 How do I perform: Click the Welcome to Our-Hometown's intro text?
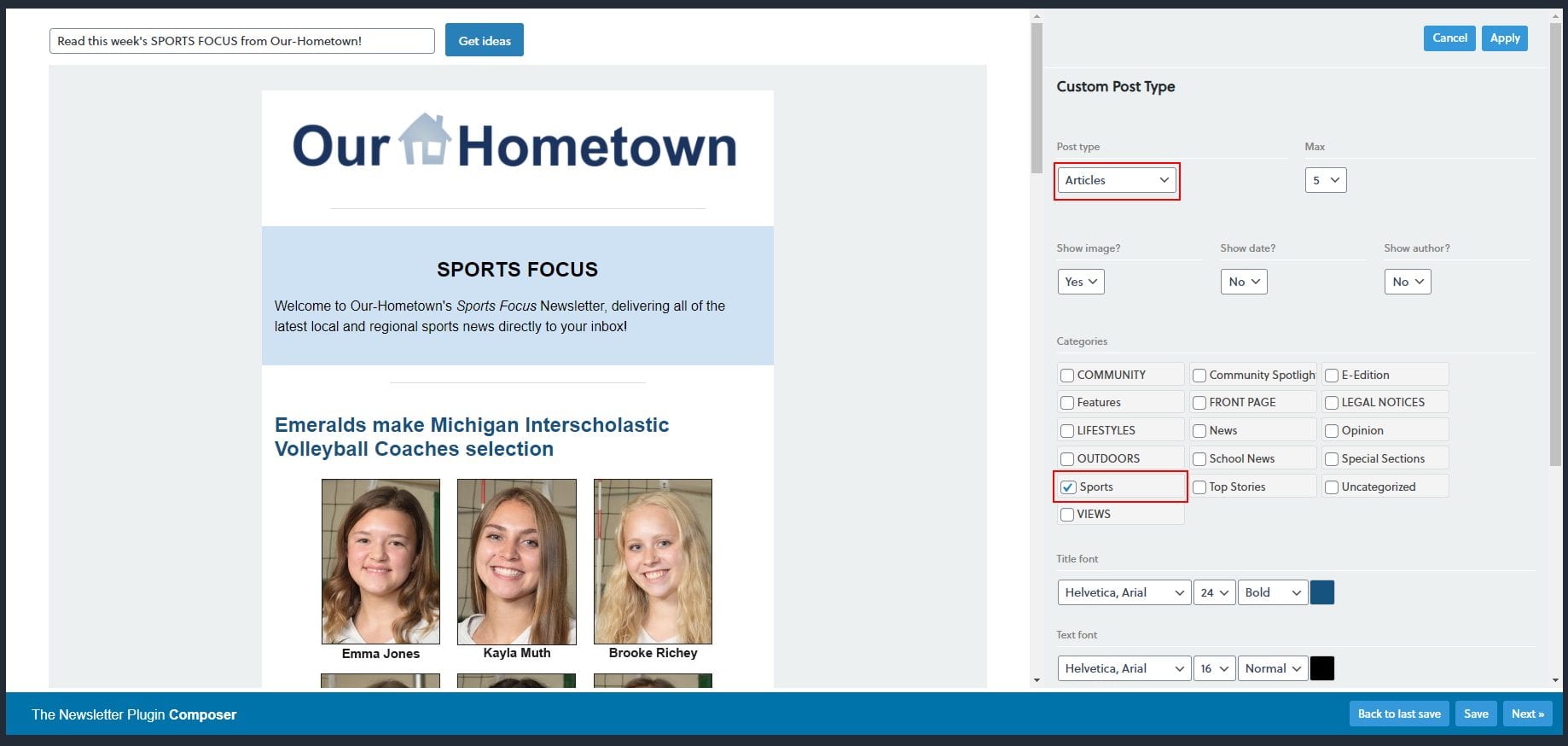500,316
